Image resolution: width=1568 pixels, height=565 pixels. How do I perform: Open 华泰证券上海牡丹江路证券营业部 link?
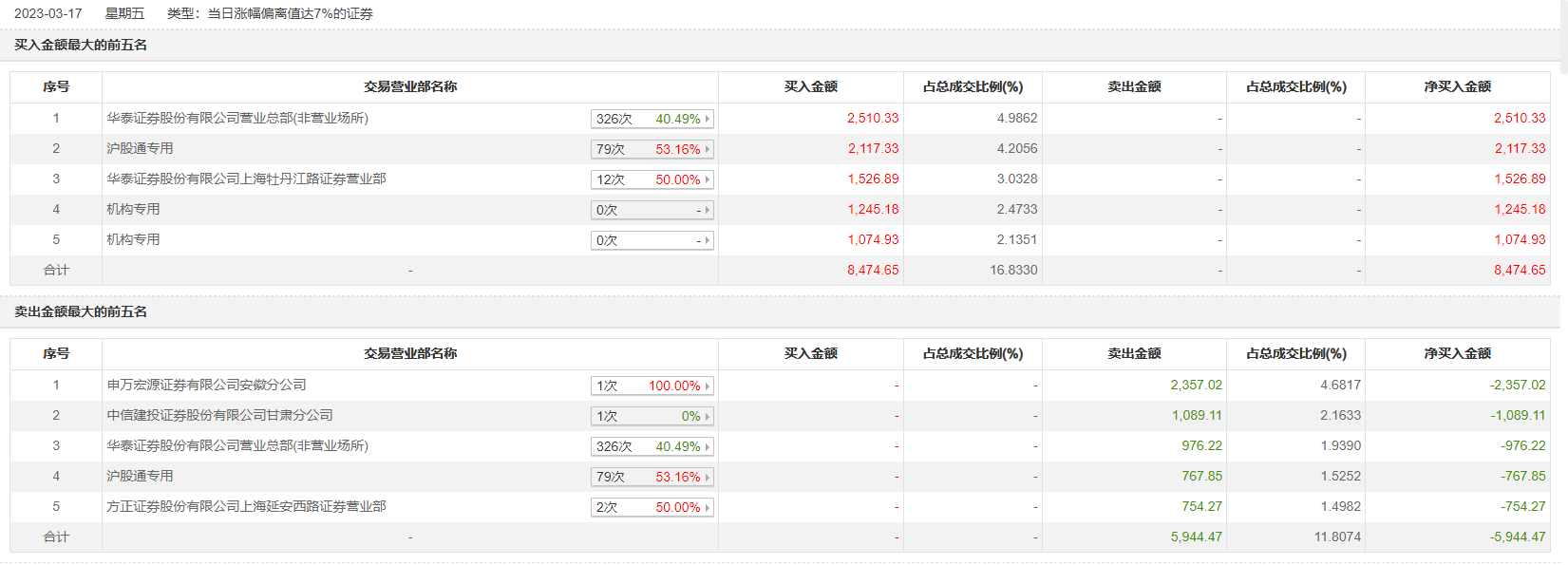(246, 179)
